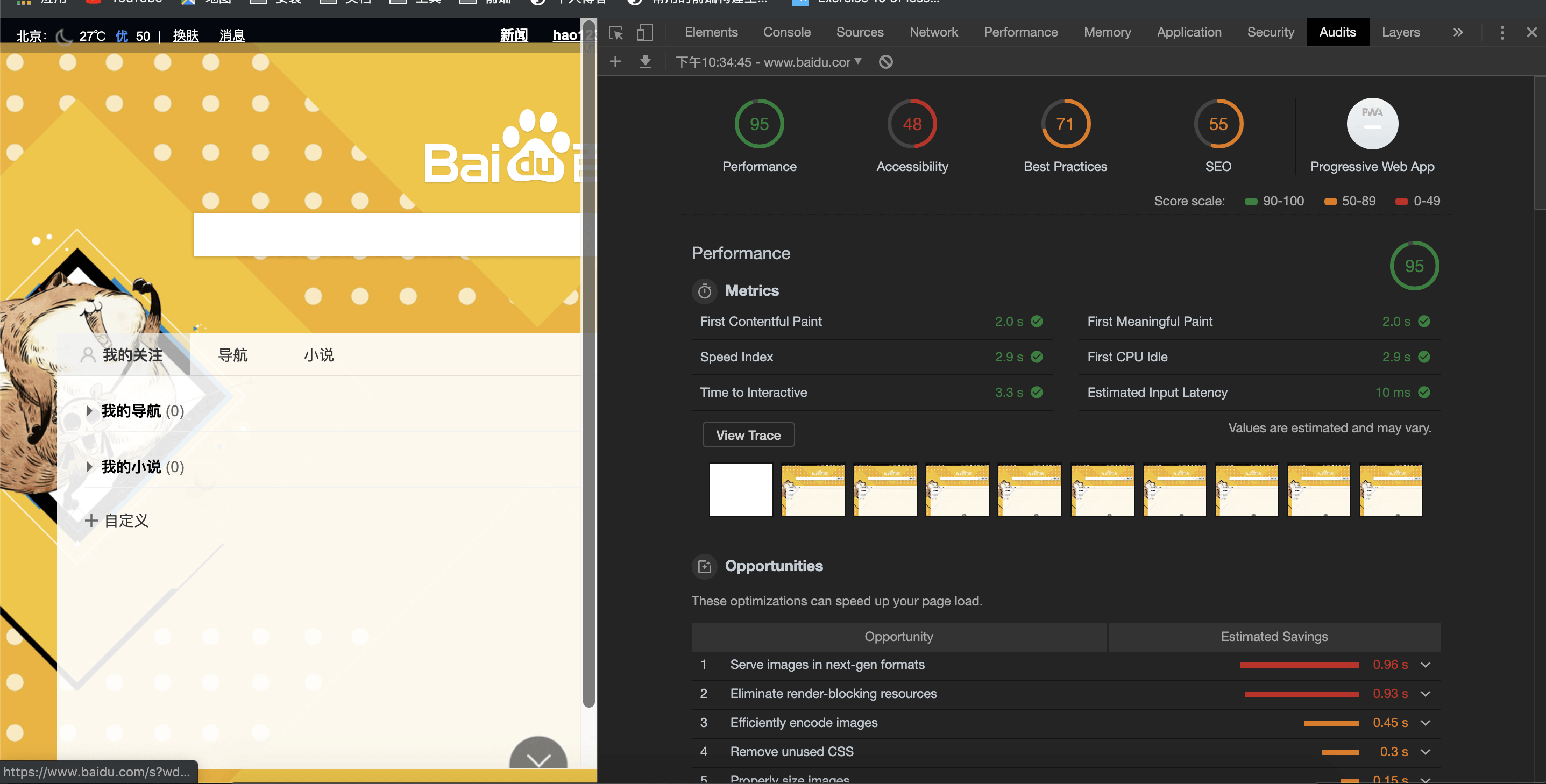Click the plus icon to perform new audit
Viewport: 1546px width, 784px height.
click(x=615, y=61)
